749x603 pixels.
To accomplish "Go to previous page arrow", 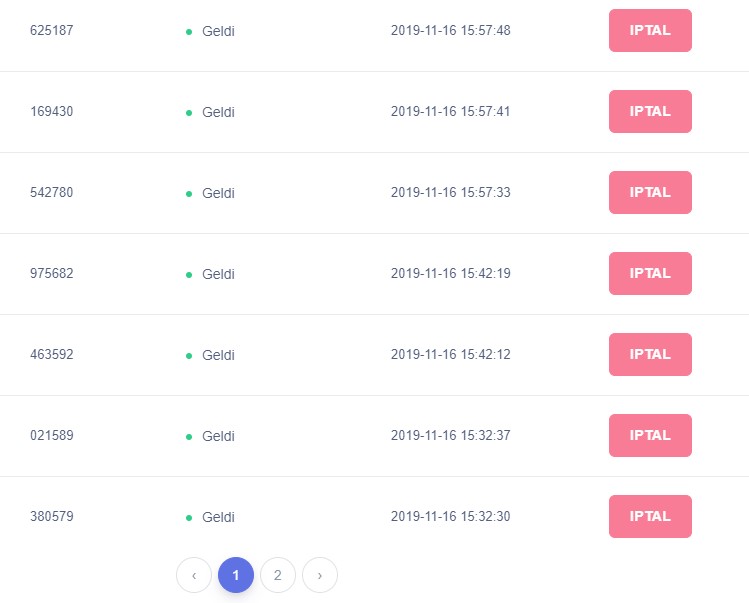I will (x=194, y=575).
